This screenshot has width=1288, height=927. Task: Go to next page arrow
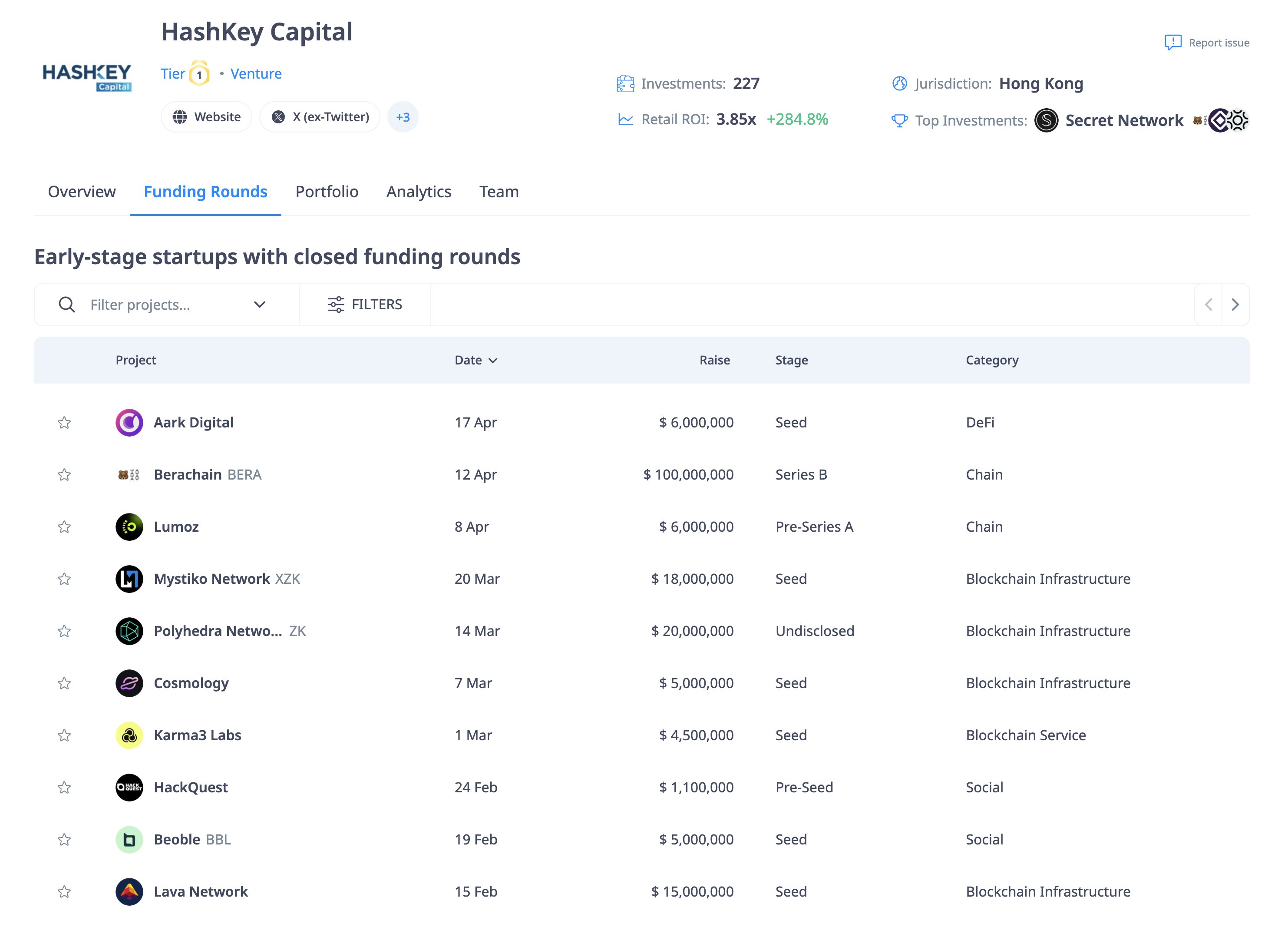[x=1235, y=305]
